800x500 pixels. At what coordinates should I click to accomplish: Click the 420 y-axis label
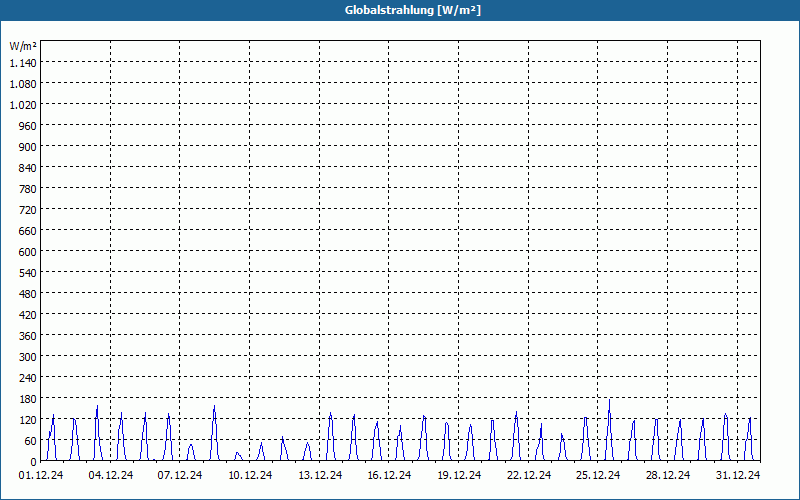pyautogui.click(x=28, y=315)
